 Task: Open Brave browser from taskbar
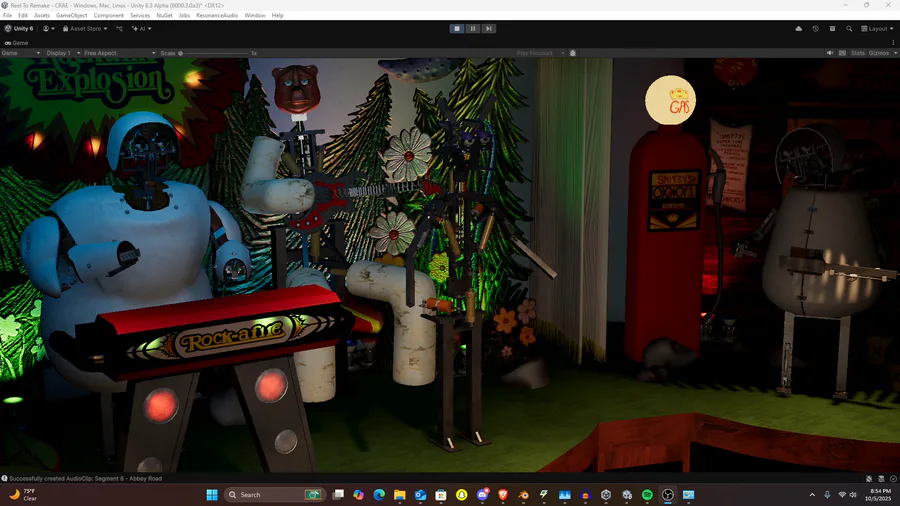(503, 495)
